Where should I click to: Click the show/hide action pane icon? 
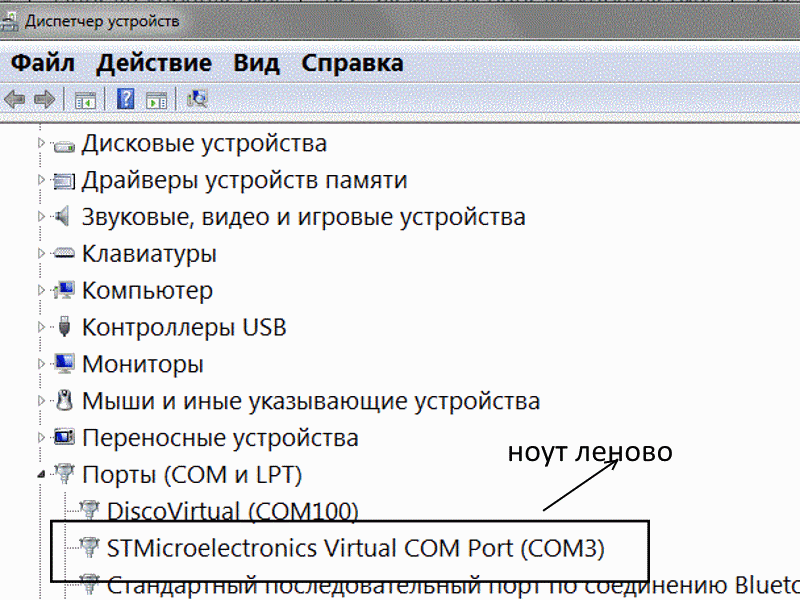coord(156,99)
